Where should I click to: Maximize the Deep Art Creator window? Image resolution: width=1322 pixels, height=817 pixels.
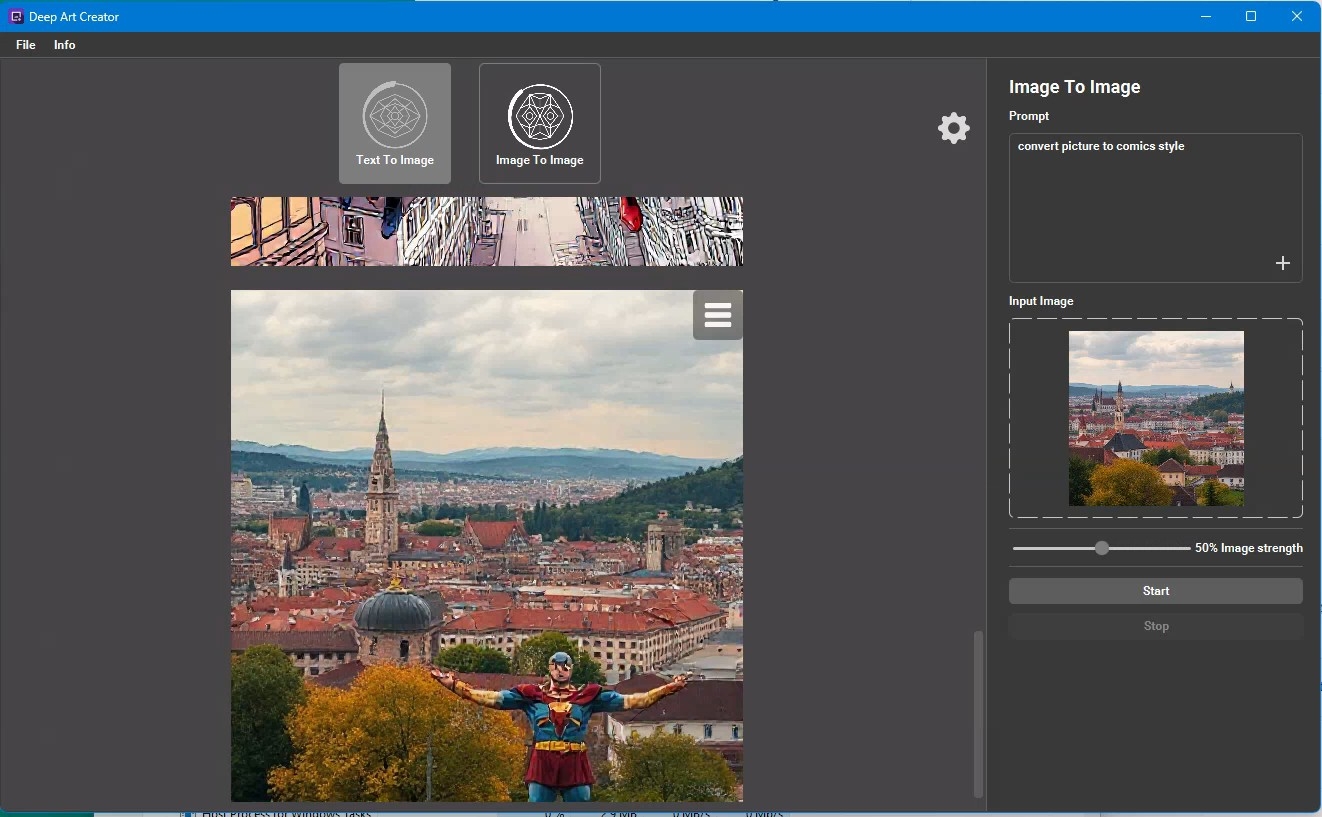tap(1251, 16)
